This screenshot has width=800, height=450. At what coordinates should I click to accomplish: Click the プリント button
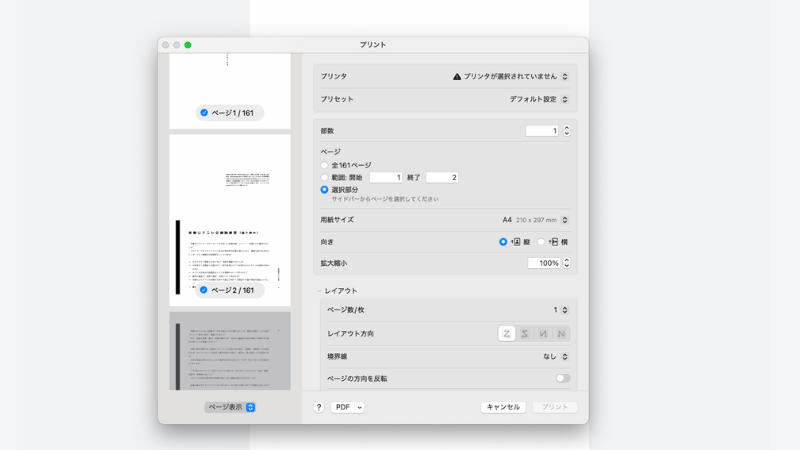tap(555, 407)
